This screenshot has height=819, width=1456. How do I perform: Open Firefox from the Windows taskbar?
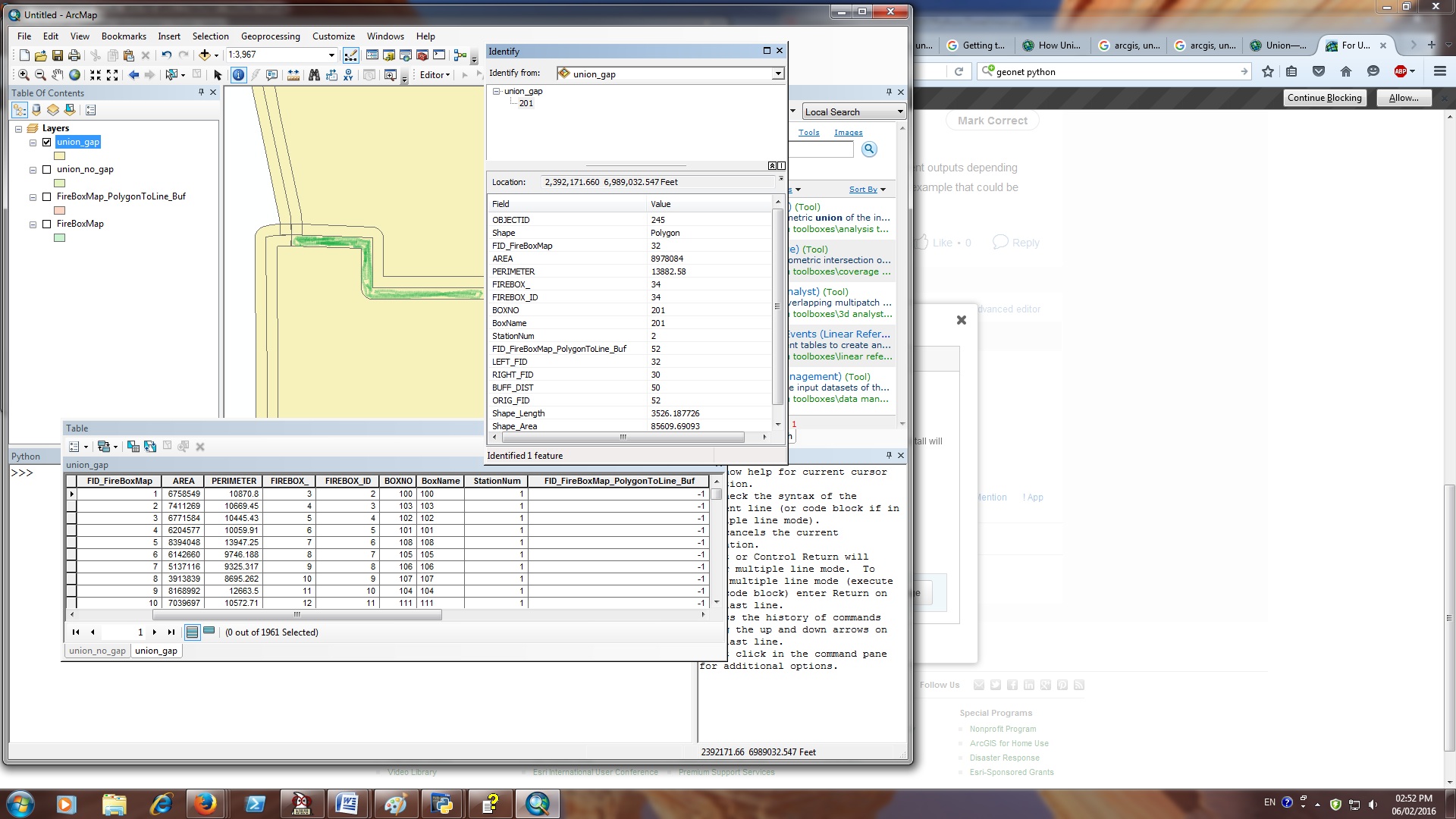[x=205, y=804]
